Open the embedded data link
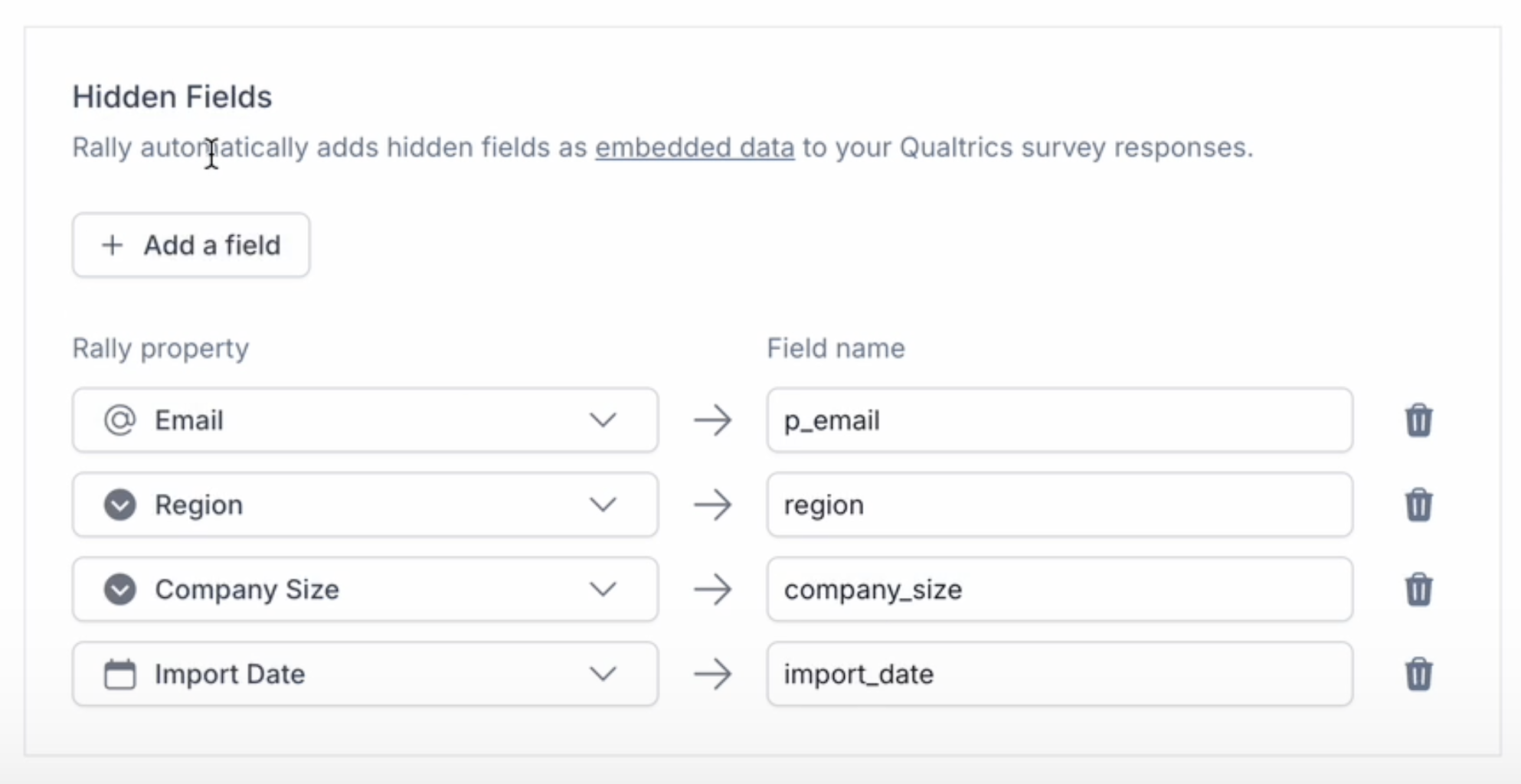This screenshot has height=784, width=1521. [695, 147]
